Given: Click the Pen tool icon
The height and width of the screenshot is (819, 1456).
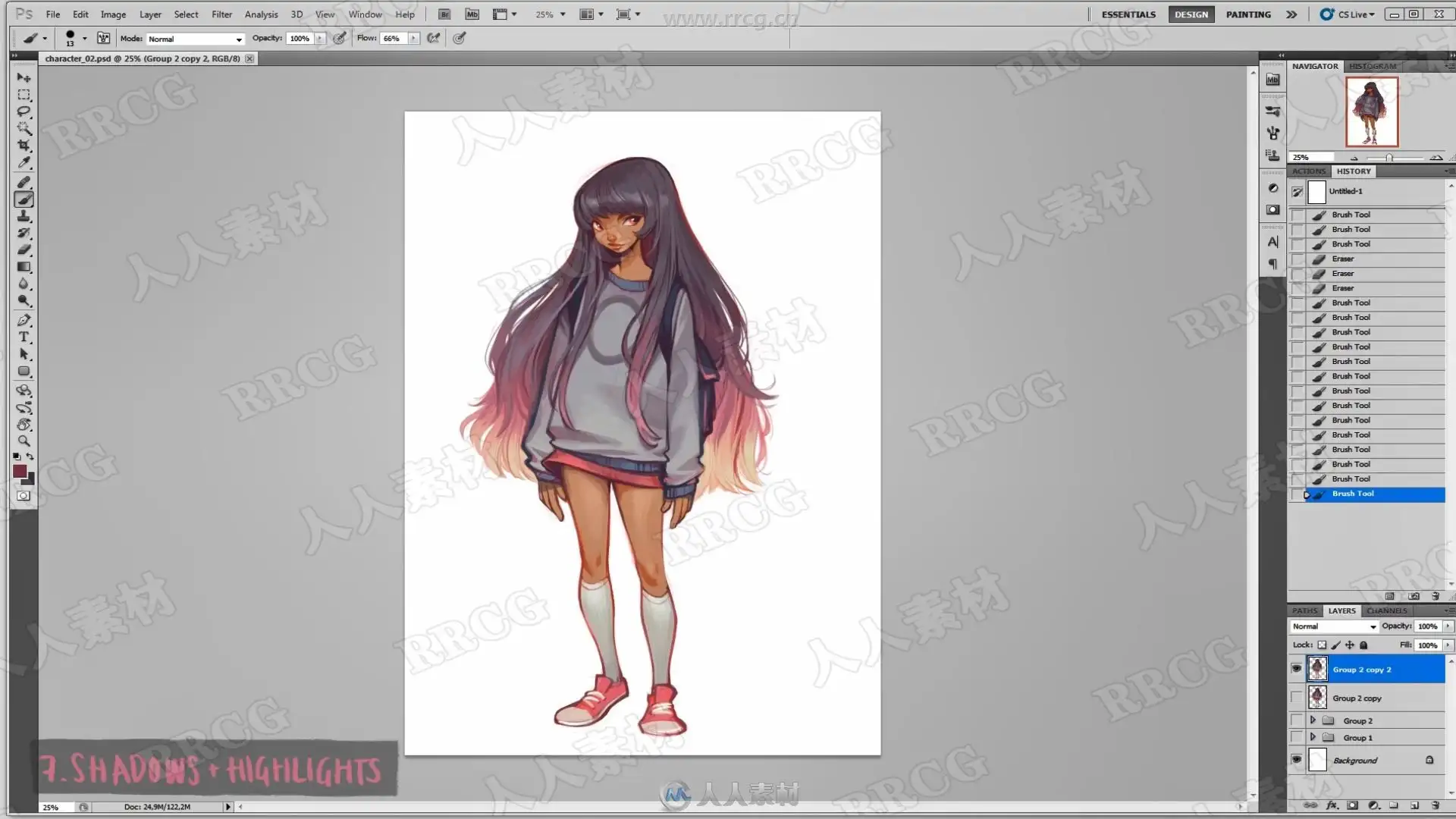Looking at the screenshot, I should pos(24,320).
